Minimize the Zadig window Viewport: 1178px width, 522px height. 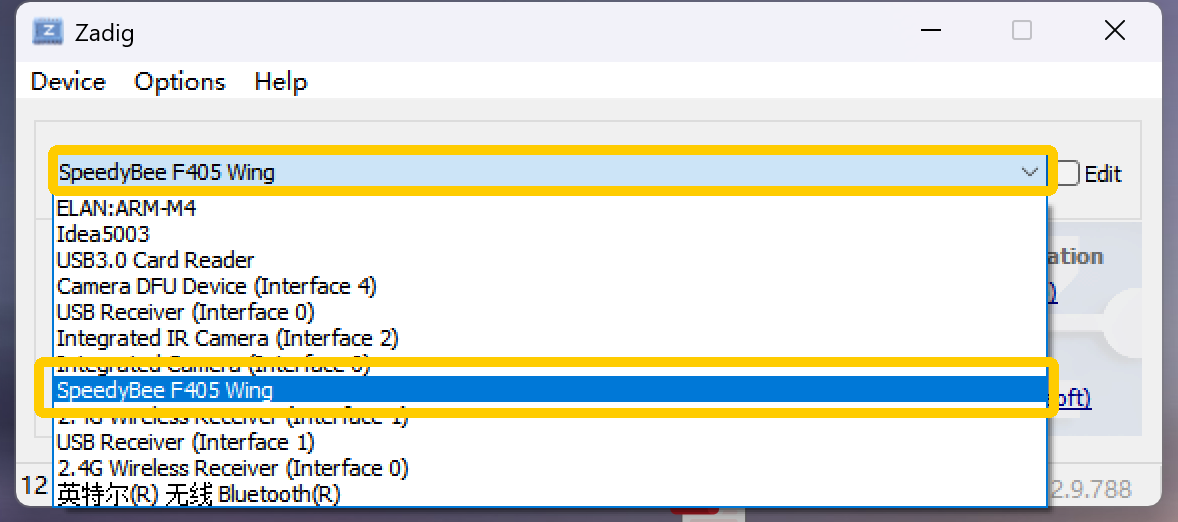tap(929, 30)
